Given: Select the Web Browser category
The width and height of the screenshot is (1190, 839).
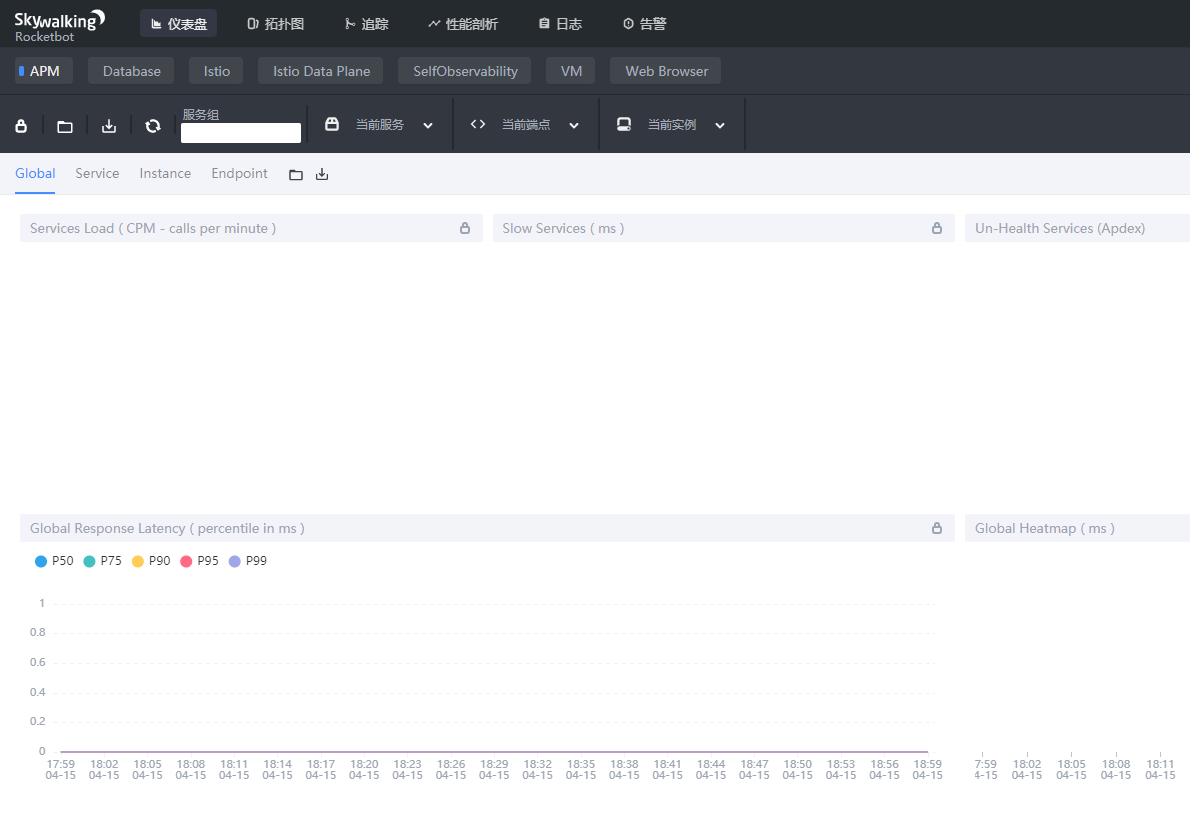Looking at the screenshot, I should pyautogui.click(x=665, y=70).
